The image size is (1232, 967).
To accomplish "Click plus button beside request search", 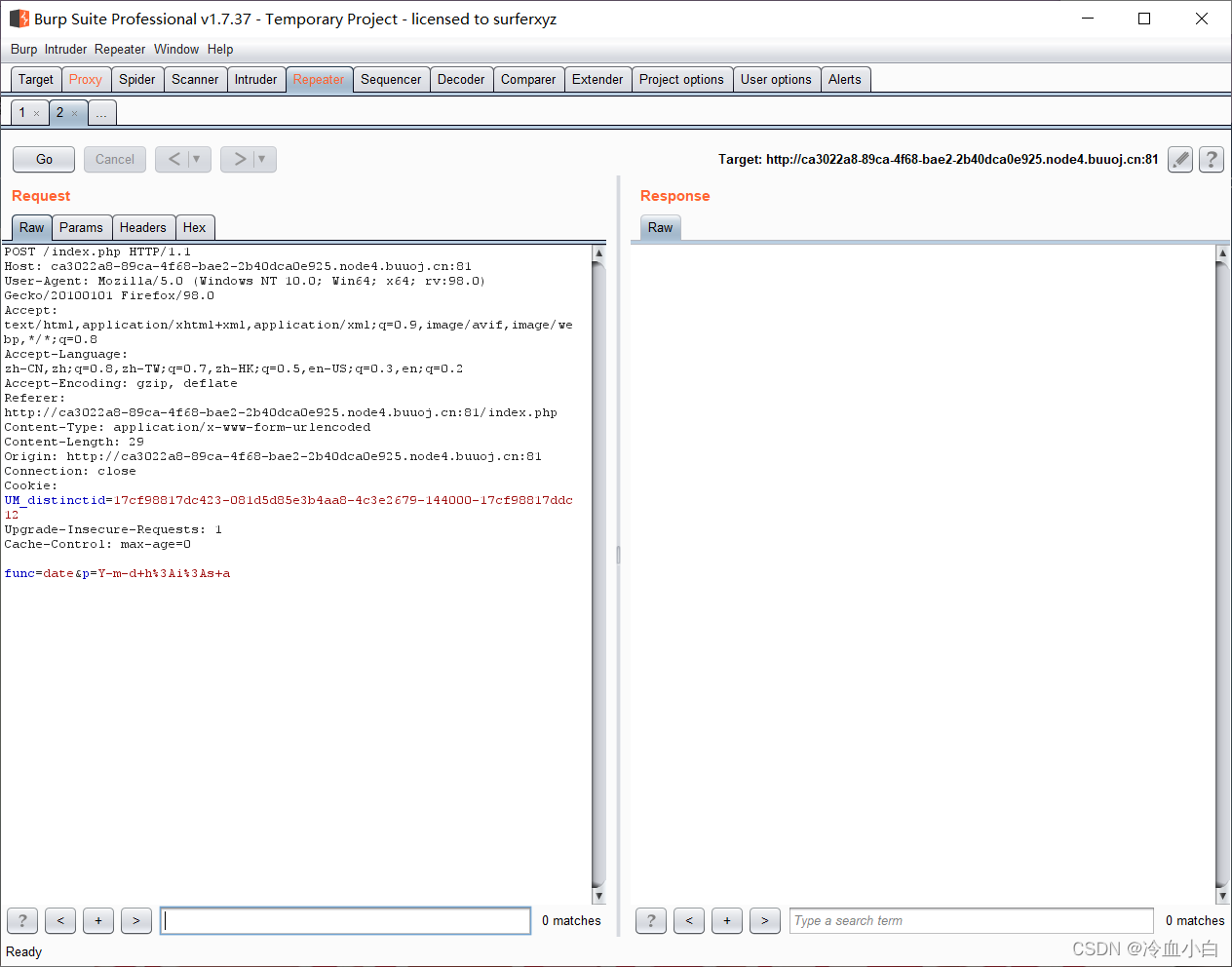I will [98, 920].
